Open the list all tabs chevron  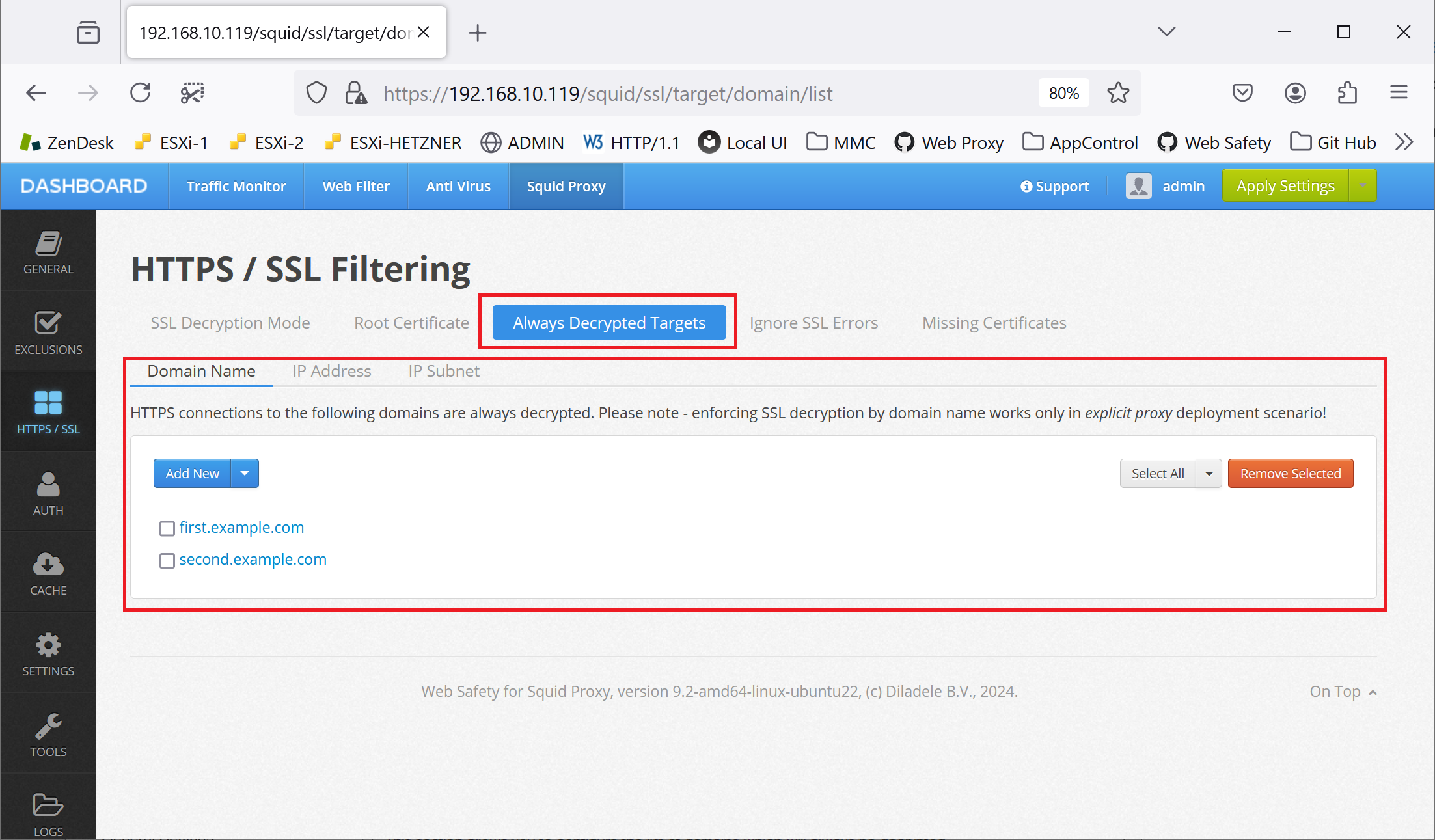pyautogui.click(x=1167, y=31)
